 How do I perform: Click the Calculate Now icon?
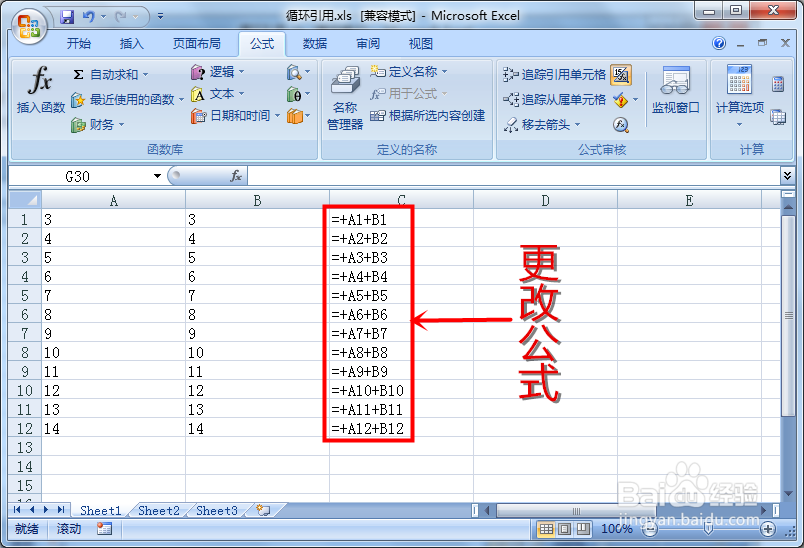pyautogui.click(x=778, y=84)
